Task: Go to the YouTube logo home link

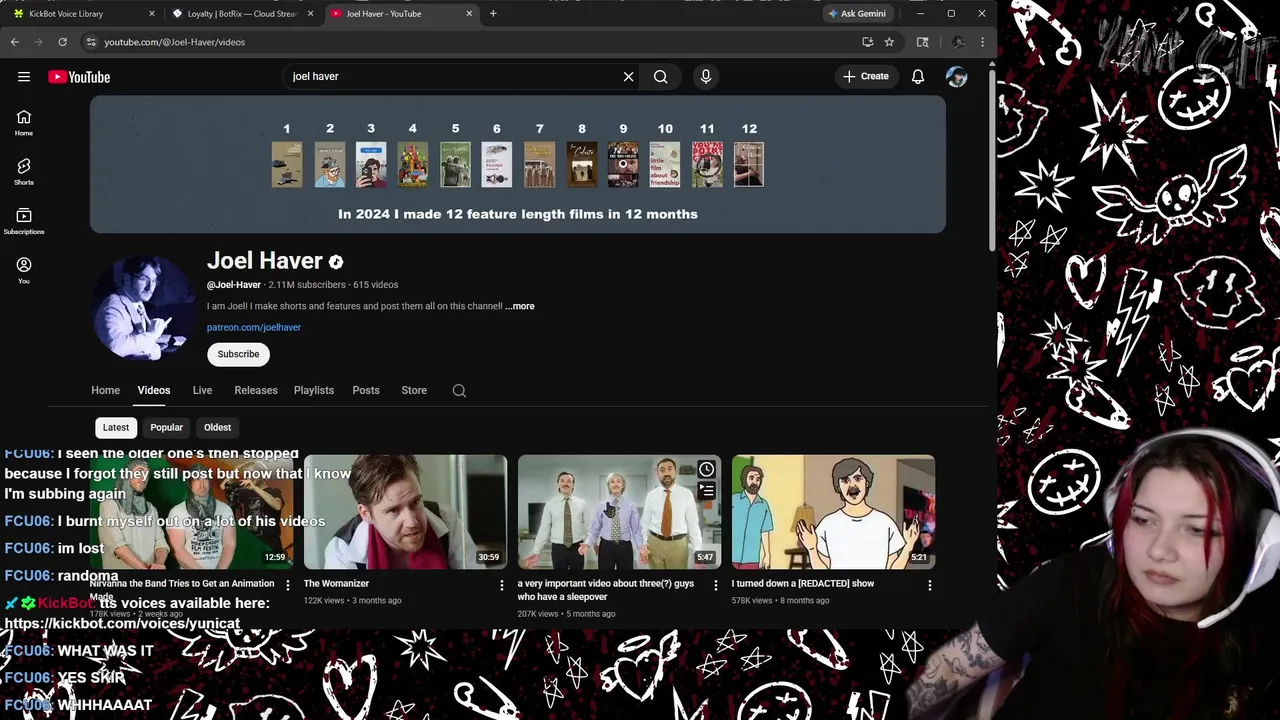Action: pyautogui.click(x=79, y=77)
